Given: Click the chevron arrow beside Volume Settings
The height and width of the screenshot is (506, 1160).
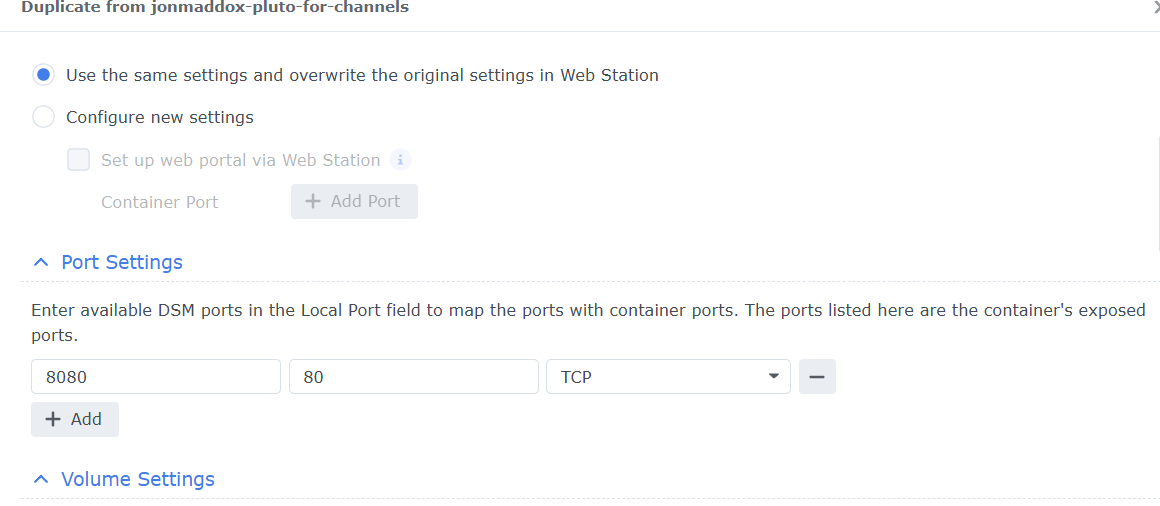Looking at the screenshot, I should (x=40, y=480).
